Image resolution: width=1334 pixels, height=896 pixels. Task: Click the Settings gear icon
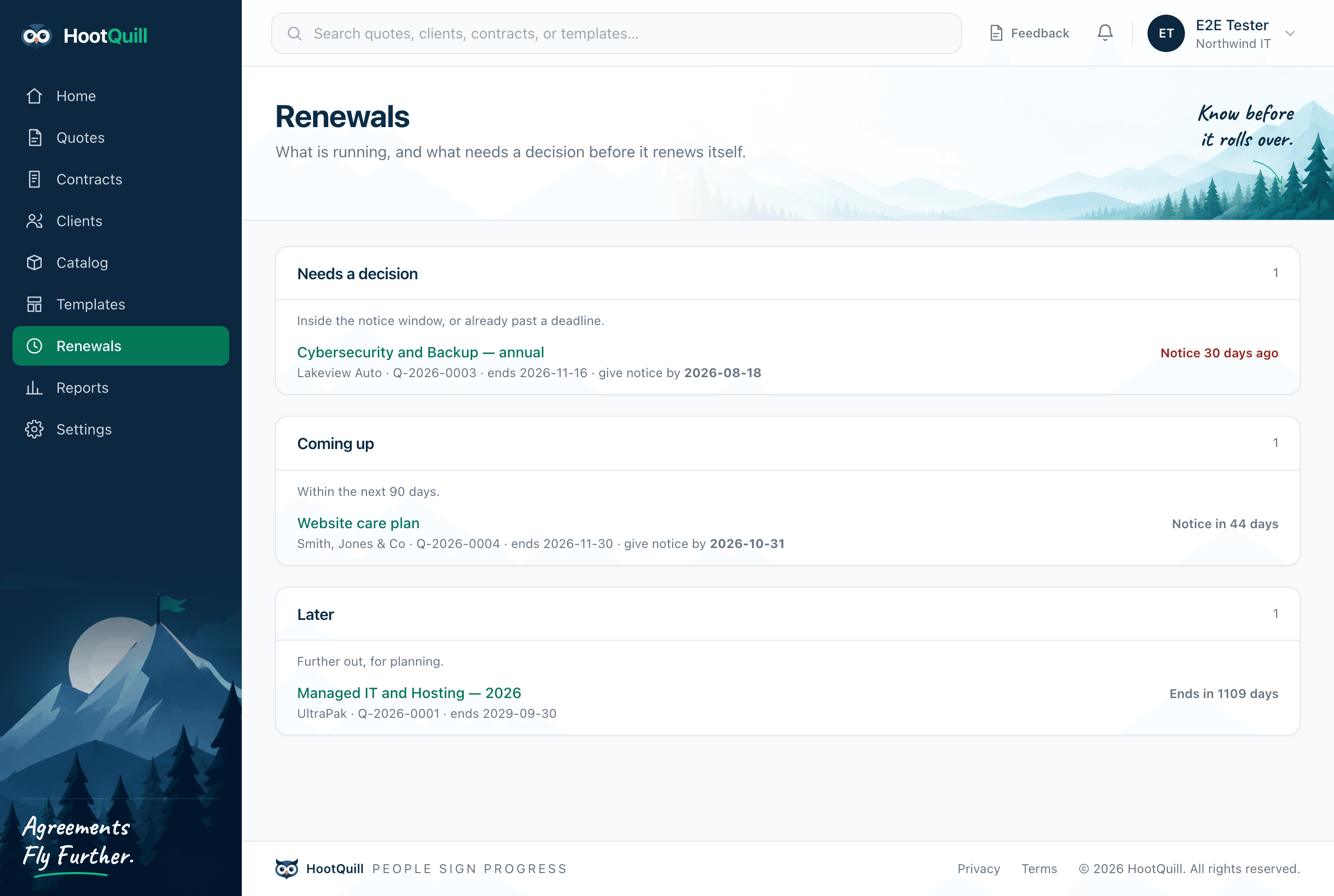point(34,430)
